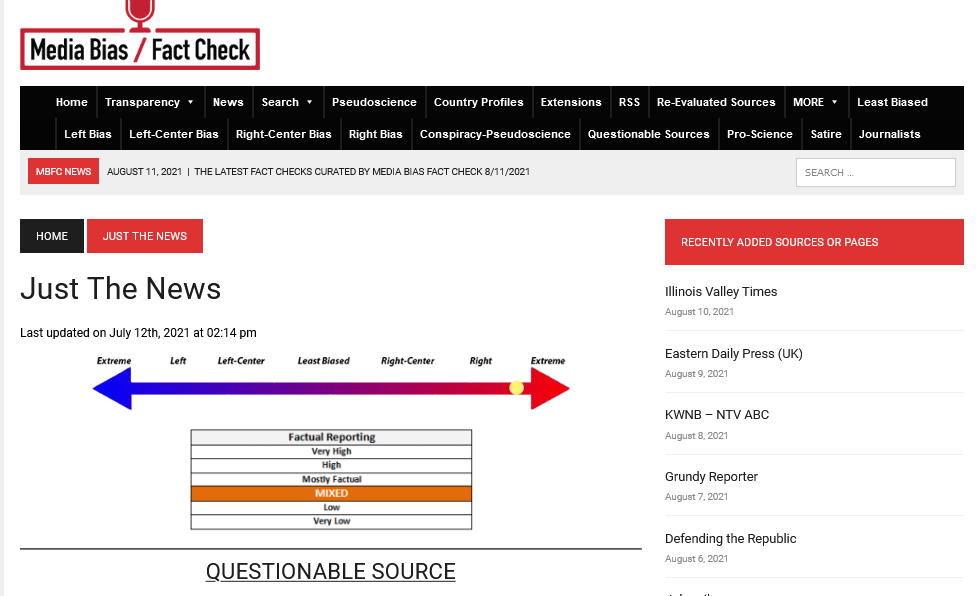The width and height of the screenshot is (979, 596).
Task: Open the Questionable Sources category
Action: pos(648,134)
